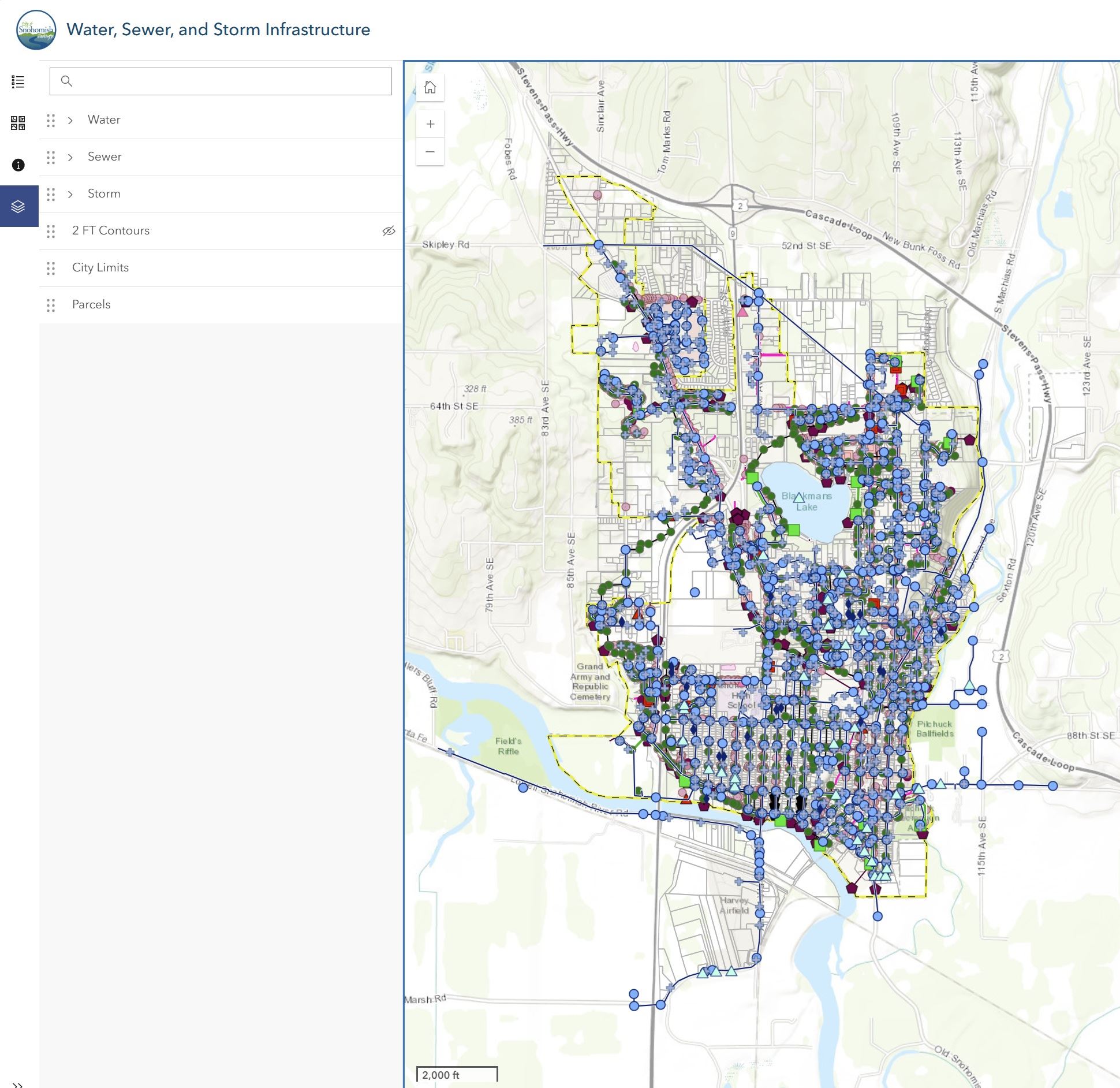Expand the Water layer group
The image size is (1120, 1088).
pyautogui.click(x=70, y=120)
